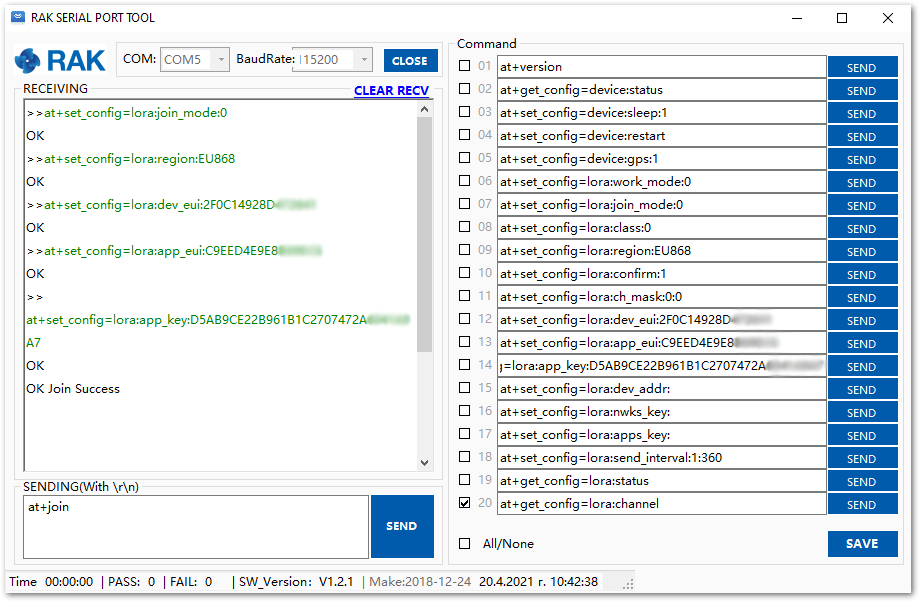920x602 pixels.
Task: Click the CLEAR RECV link
Action: click(391, 91)
